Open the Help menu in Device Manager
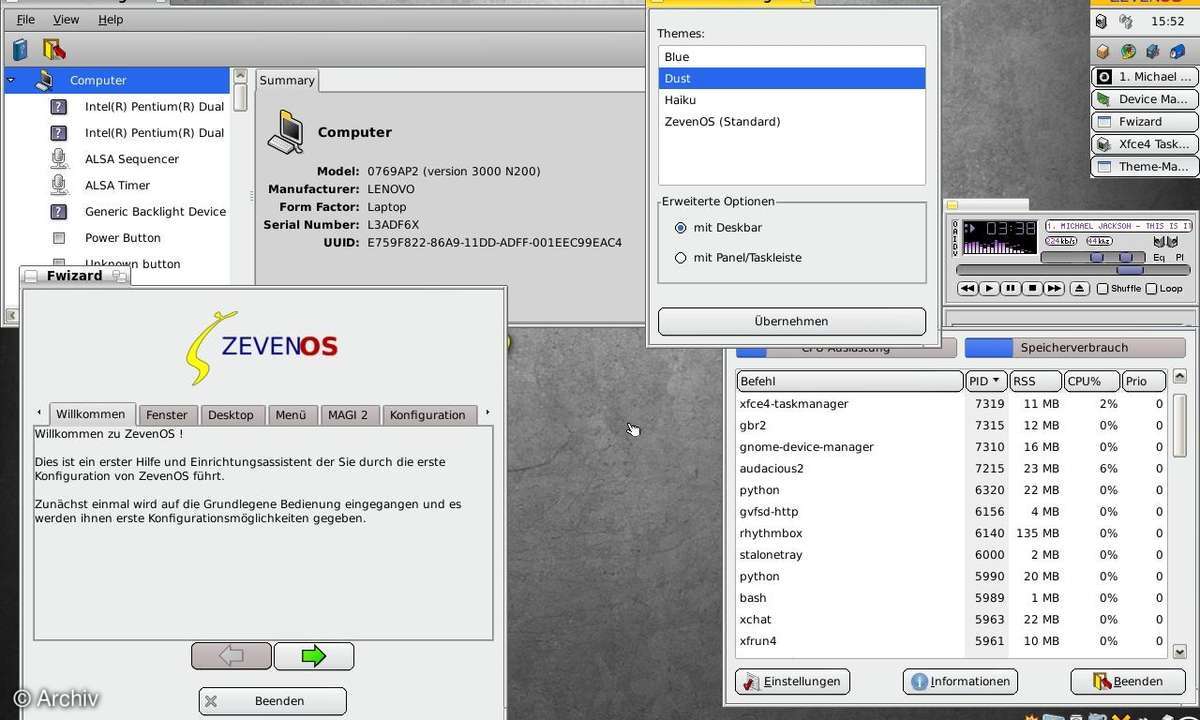This screenshot has height=720, width=1200. tap(111, 19)
